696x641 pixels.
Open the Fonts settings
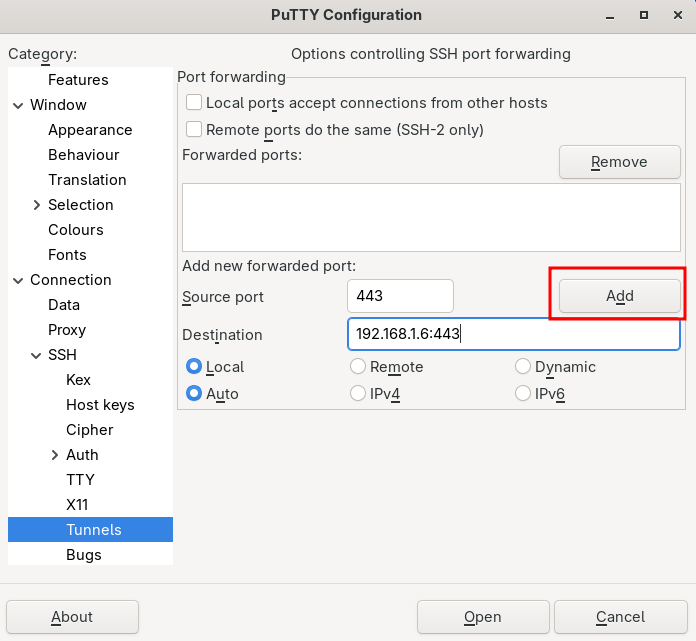coord(67,255)
